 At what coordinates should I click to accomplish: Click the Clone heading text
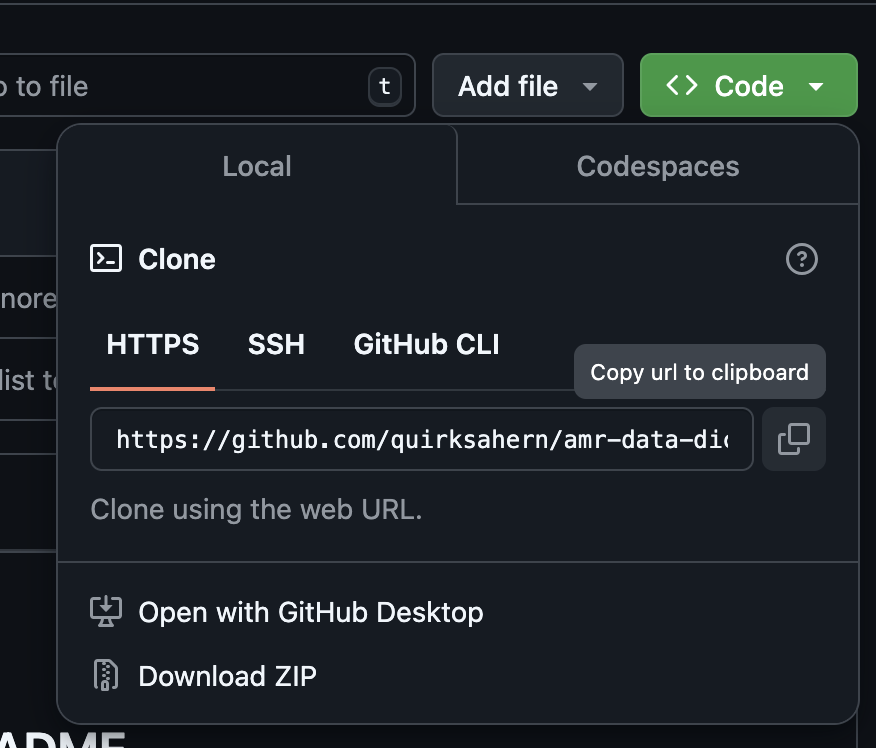tap(177, 259)
